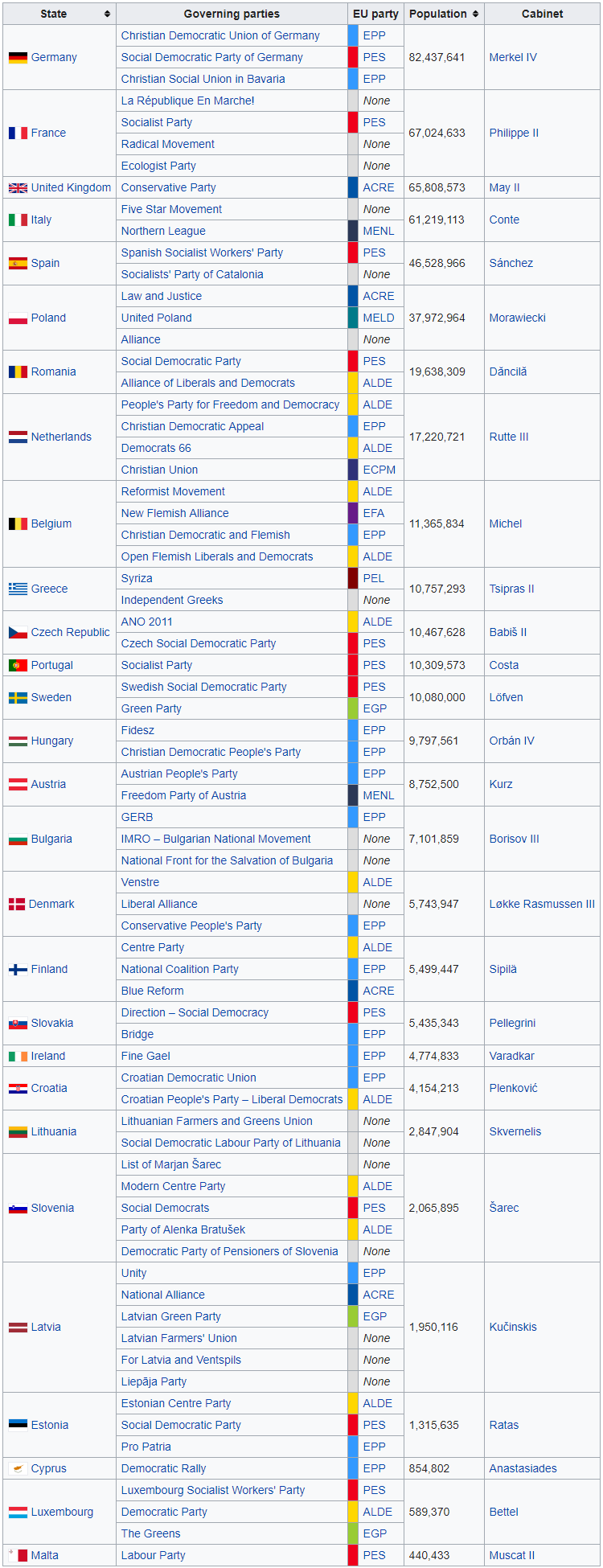Click the Latvia flag icon
Screen dimensions: 603x1568
[18, 1328]
